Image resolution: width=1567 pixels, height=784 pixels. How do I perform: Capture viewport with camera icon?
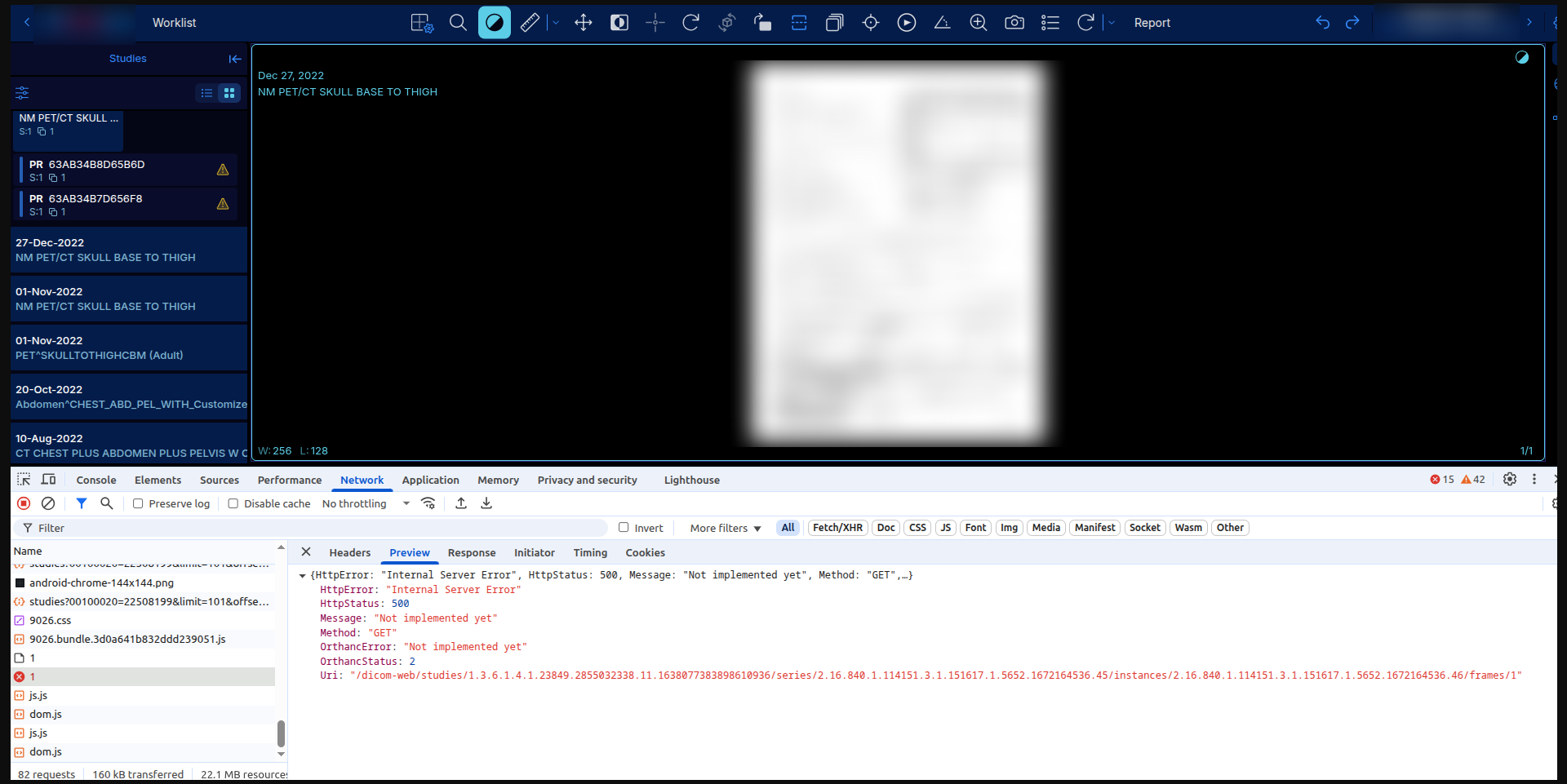point(1014,23)
